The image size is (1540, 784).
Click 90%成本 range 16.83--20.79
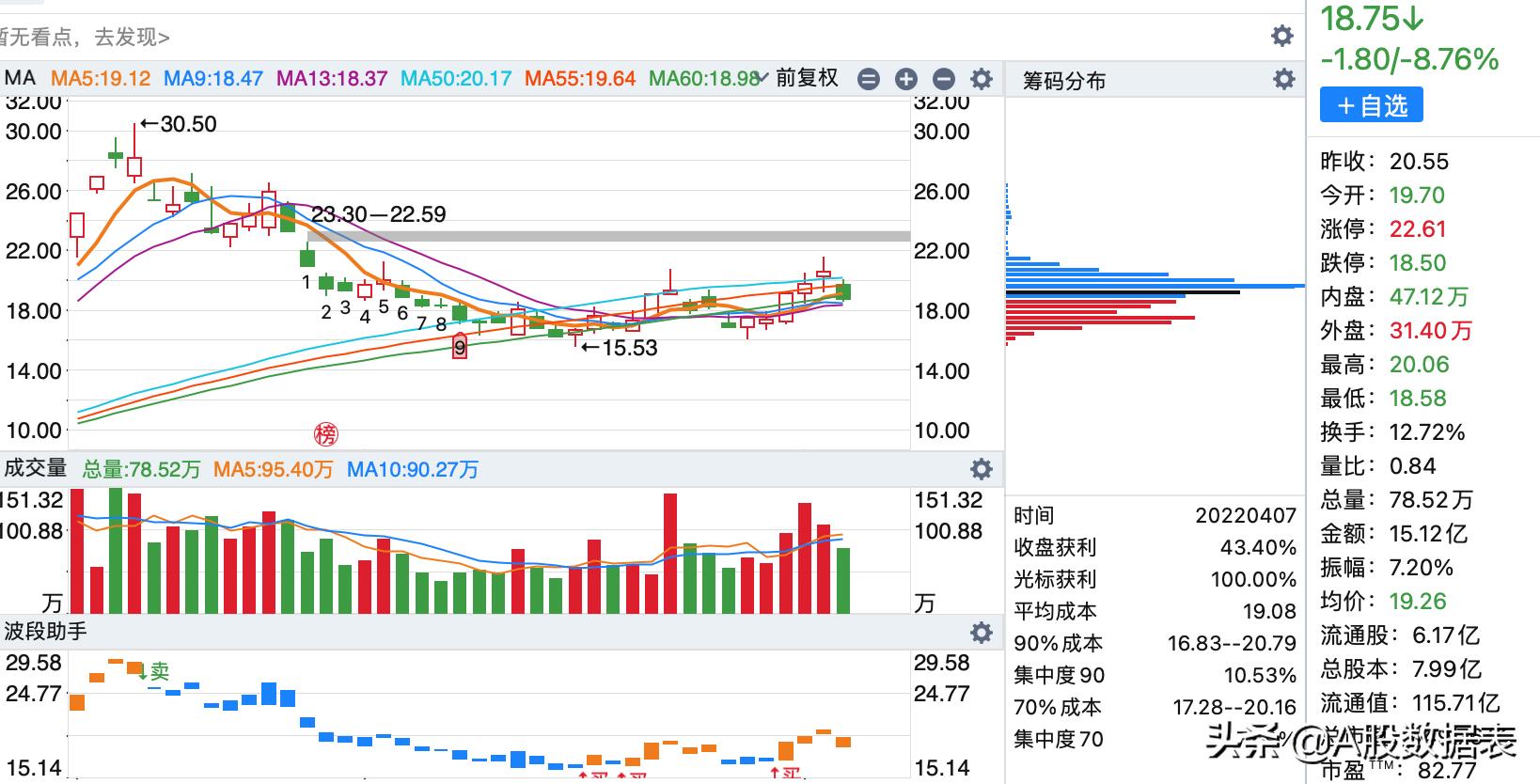pyautogui.click(x=1233, y=643)
